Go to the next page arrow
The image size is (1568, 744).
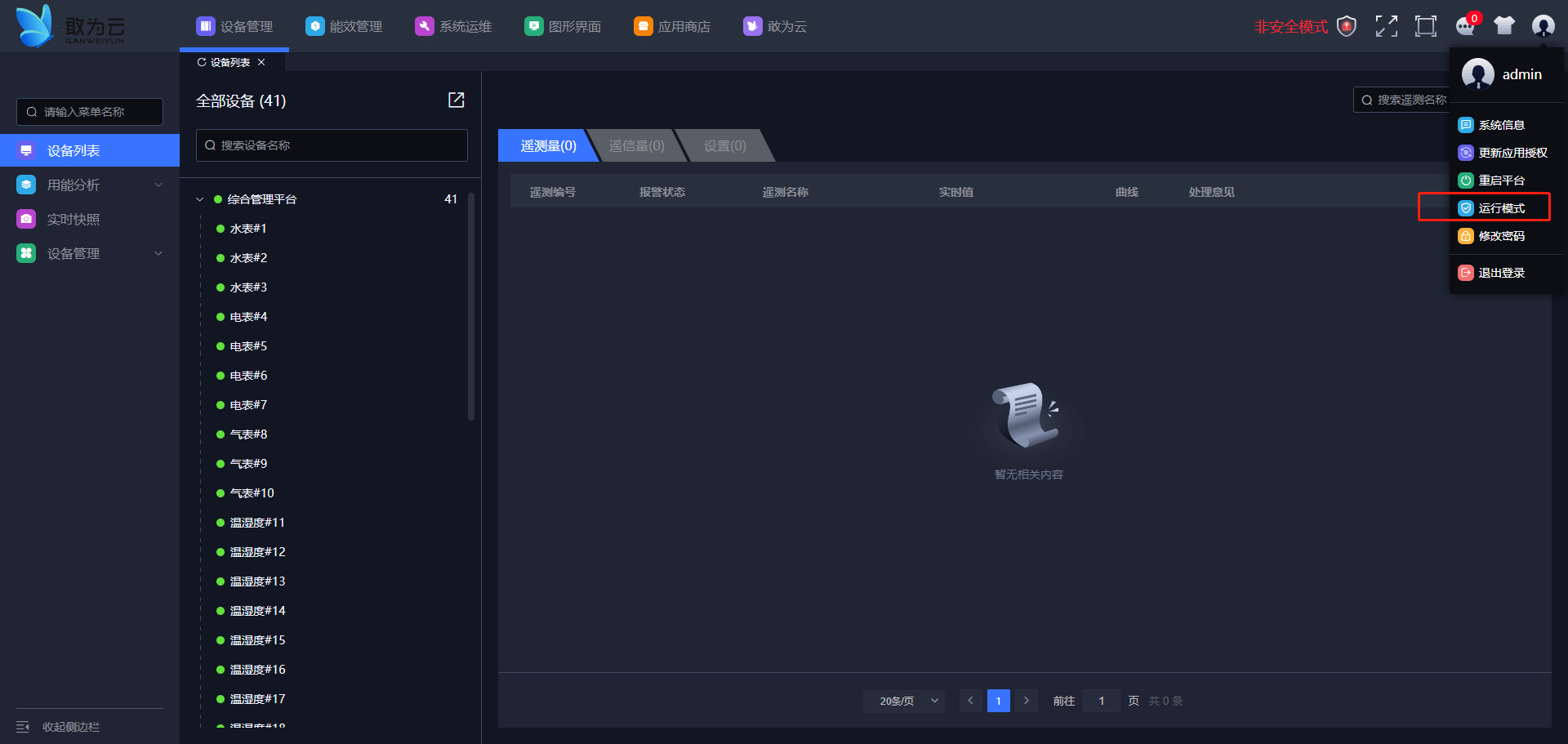pyautogui.click(x=1027, y=701)
